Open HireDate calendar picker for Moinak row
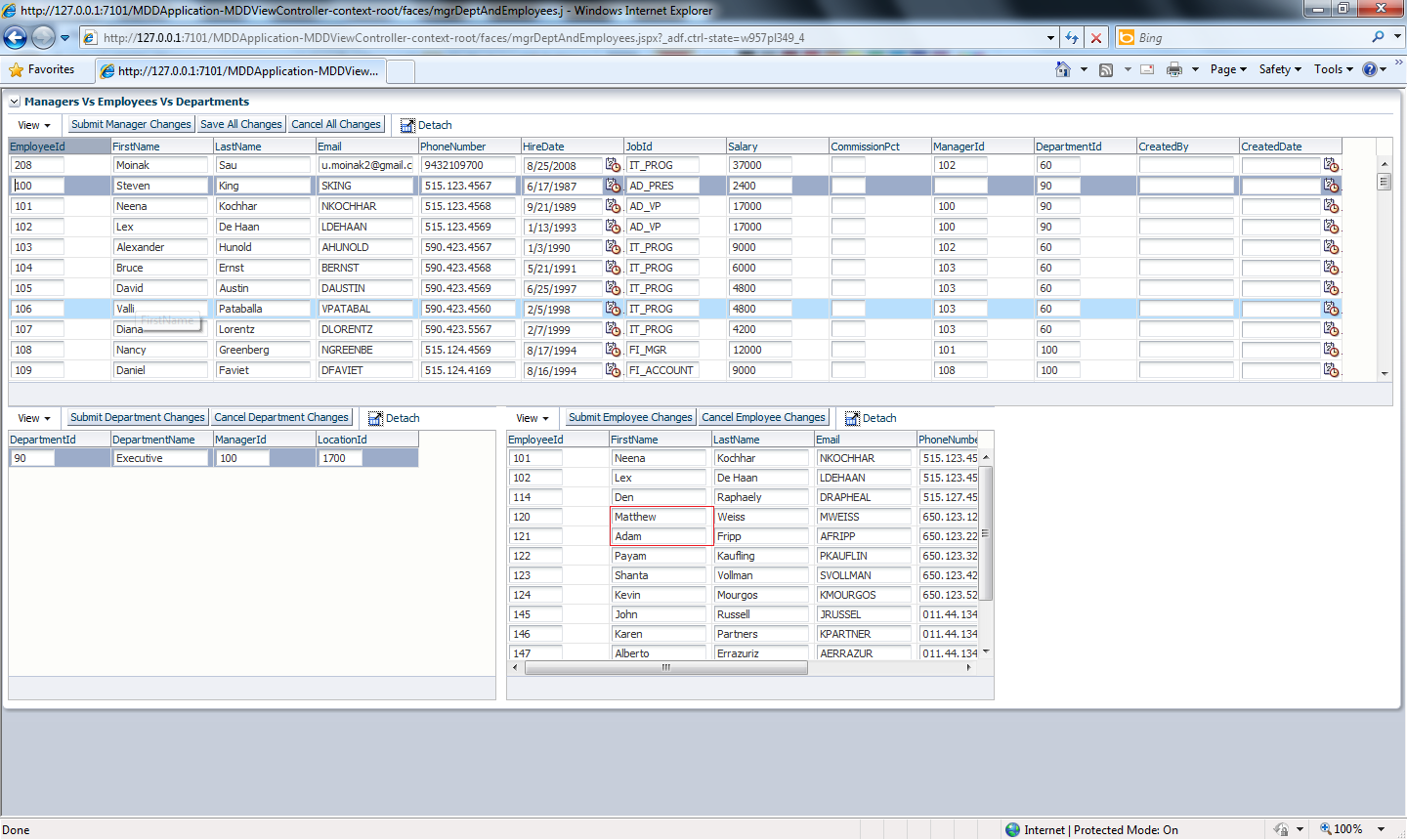This screenshot has width=1407, height=840. [x=613, y=165]
